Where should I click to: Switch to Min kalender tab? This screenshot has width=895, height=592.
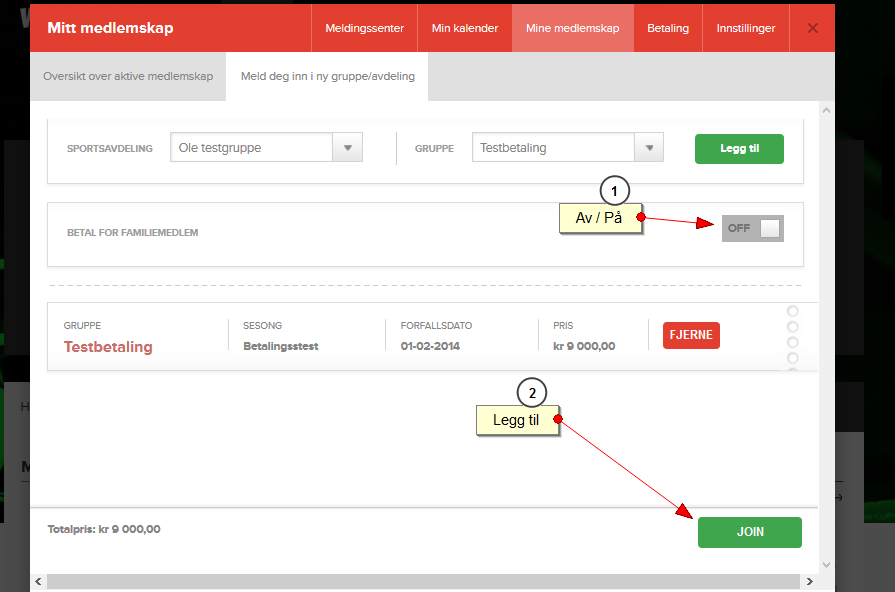coord(465,28)
